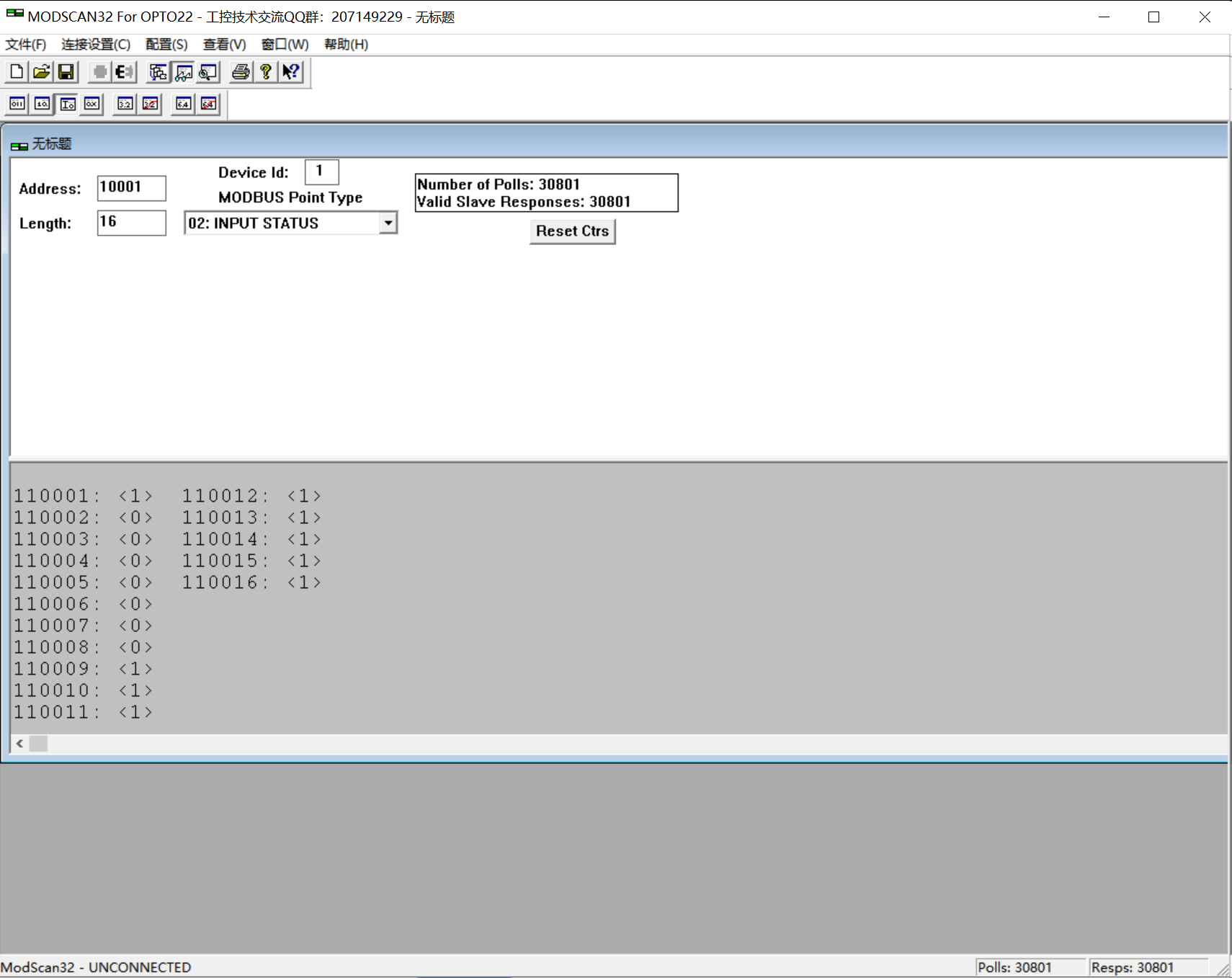Open the MODBUS Point Type dropdown

coord(388,223)
